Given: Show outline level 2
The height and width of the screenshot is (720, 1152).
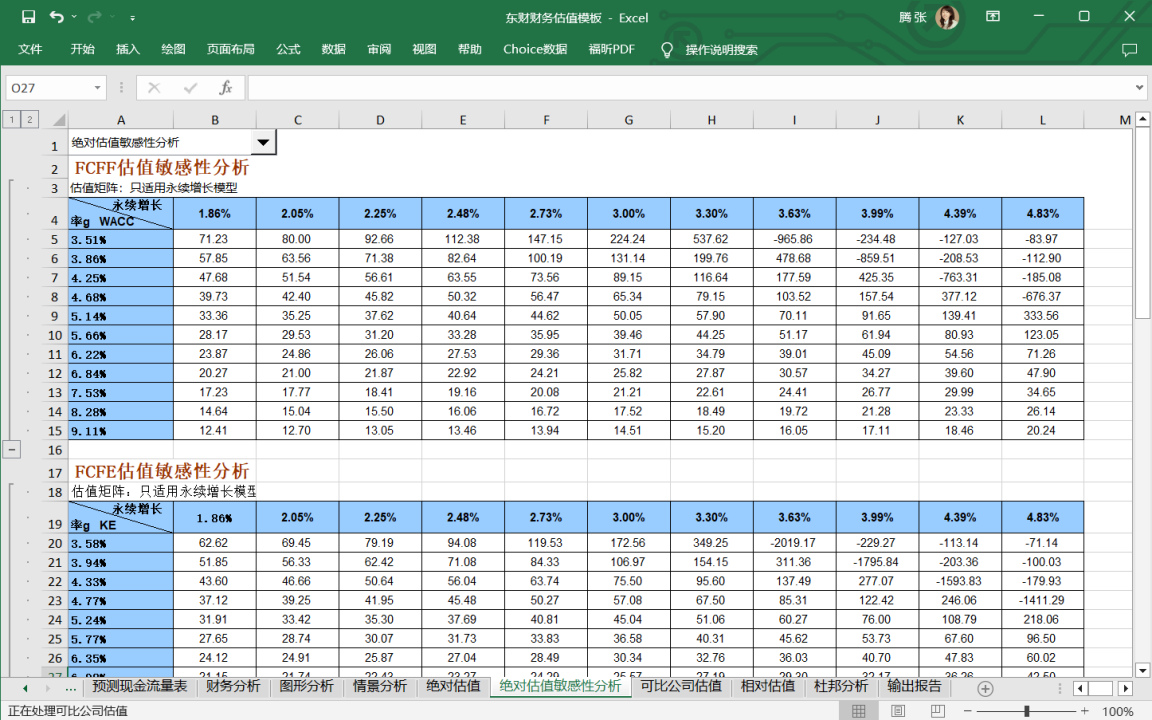Looking at the screenshot, I should pyautogui.click(x=30, y=120).
